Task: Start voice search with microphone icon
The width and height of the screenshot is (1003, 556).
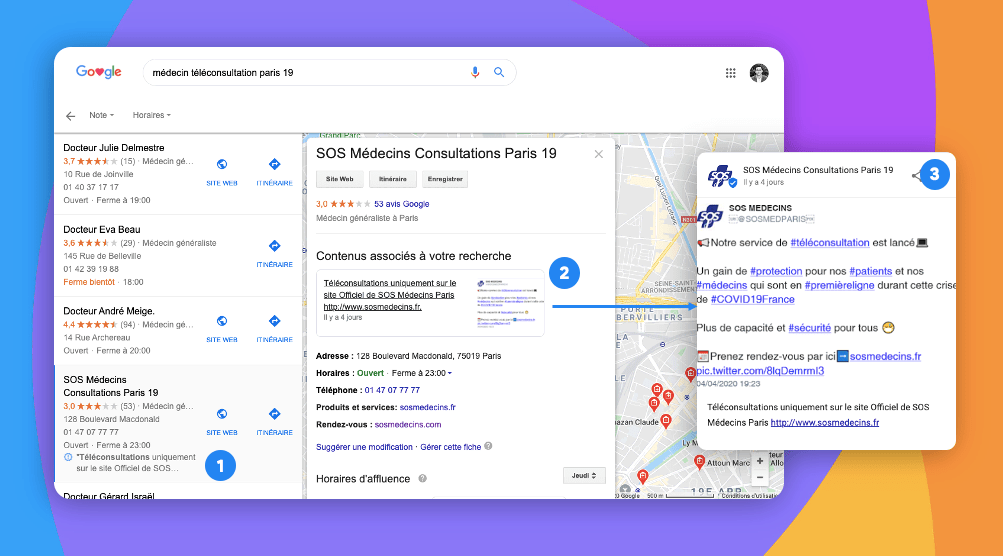Action: click(475, 72)
